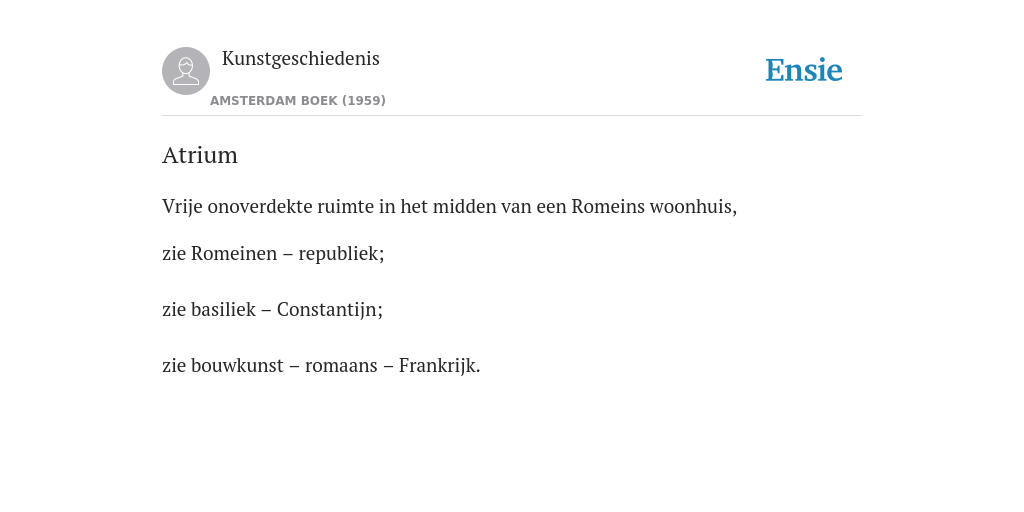Click the word onoverdekte in the definition
This screenshot has width=1024, height=512.
[260, 206]
